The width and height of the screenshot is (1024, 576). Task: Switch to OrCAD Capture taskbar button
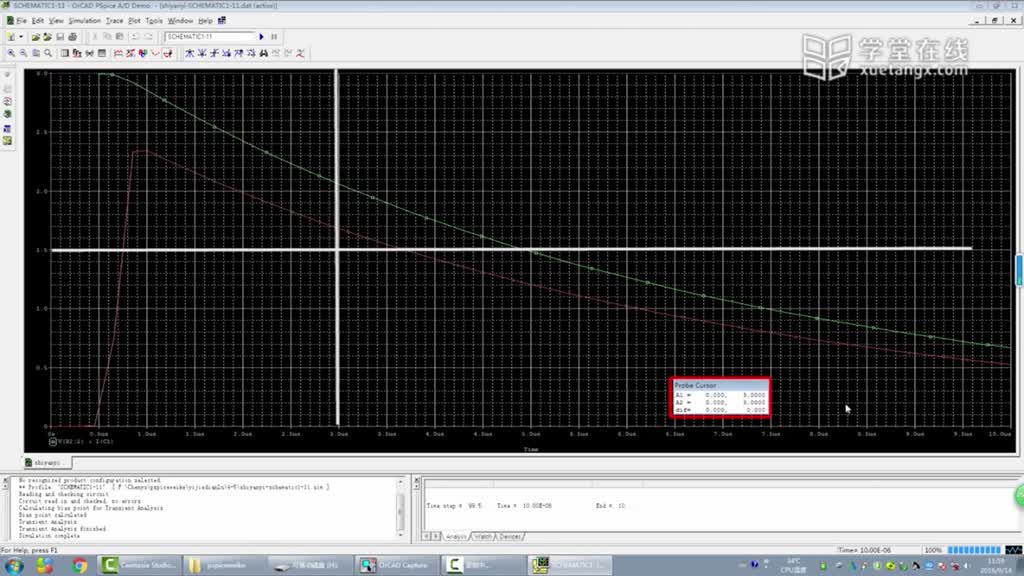pos(396,566)
